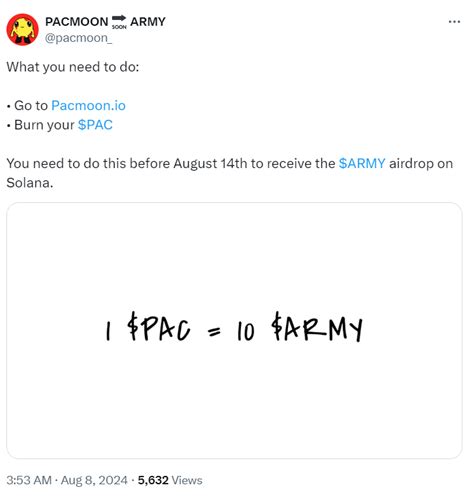View the 5,632 Views count
This screenshot has height=501, width=474.
pos(170,480)
